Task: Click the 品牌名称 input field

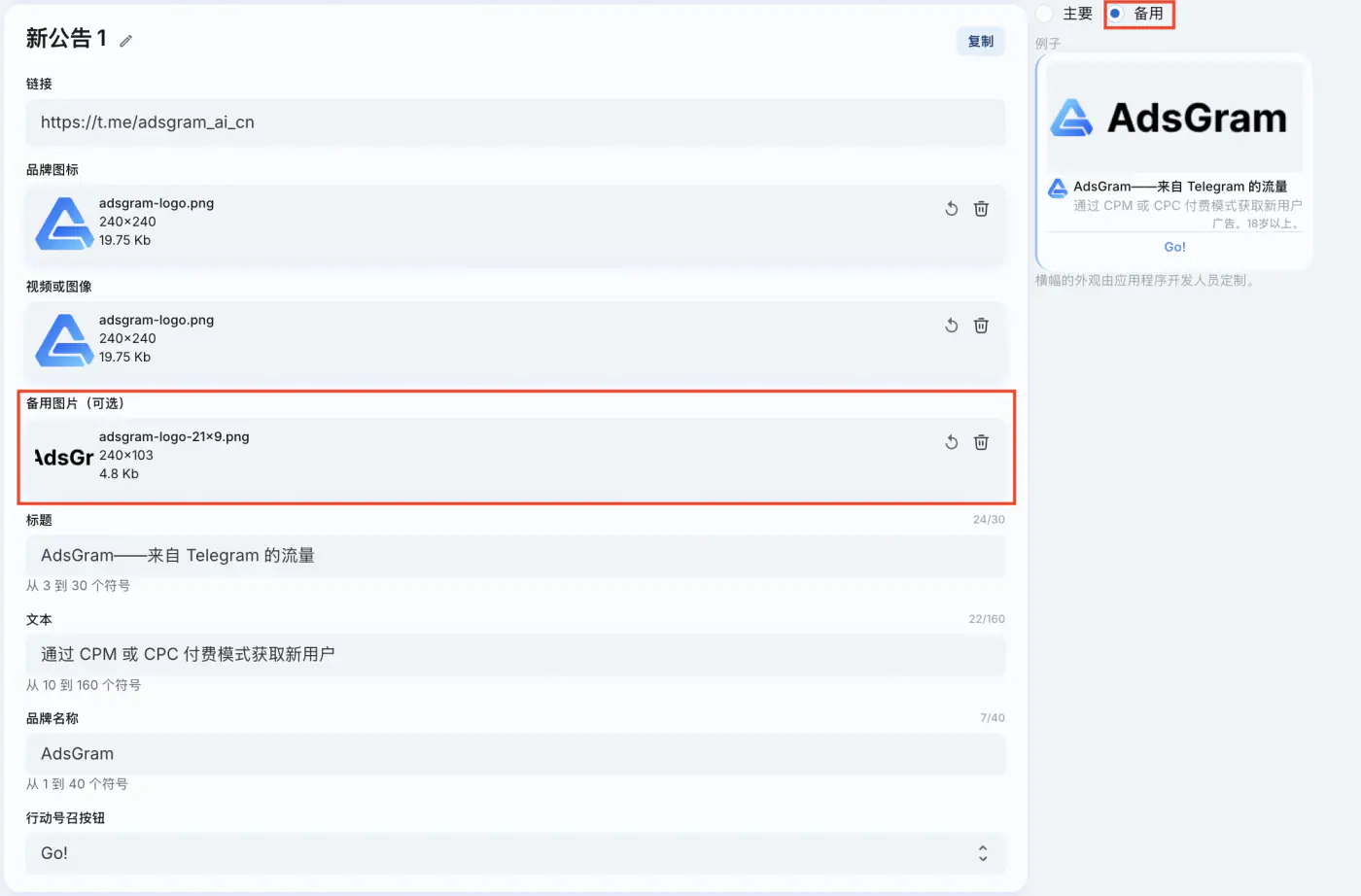Action: 515,754
